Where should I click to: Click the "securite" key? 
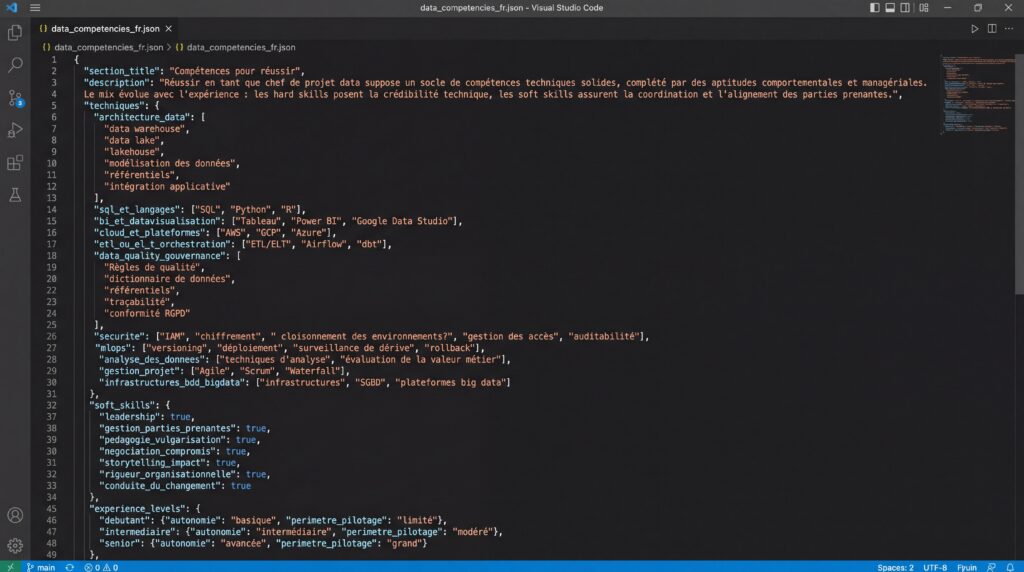tap(119, 336)
